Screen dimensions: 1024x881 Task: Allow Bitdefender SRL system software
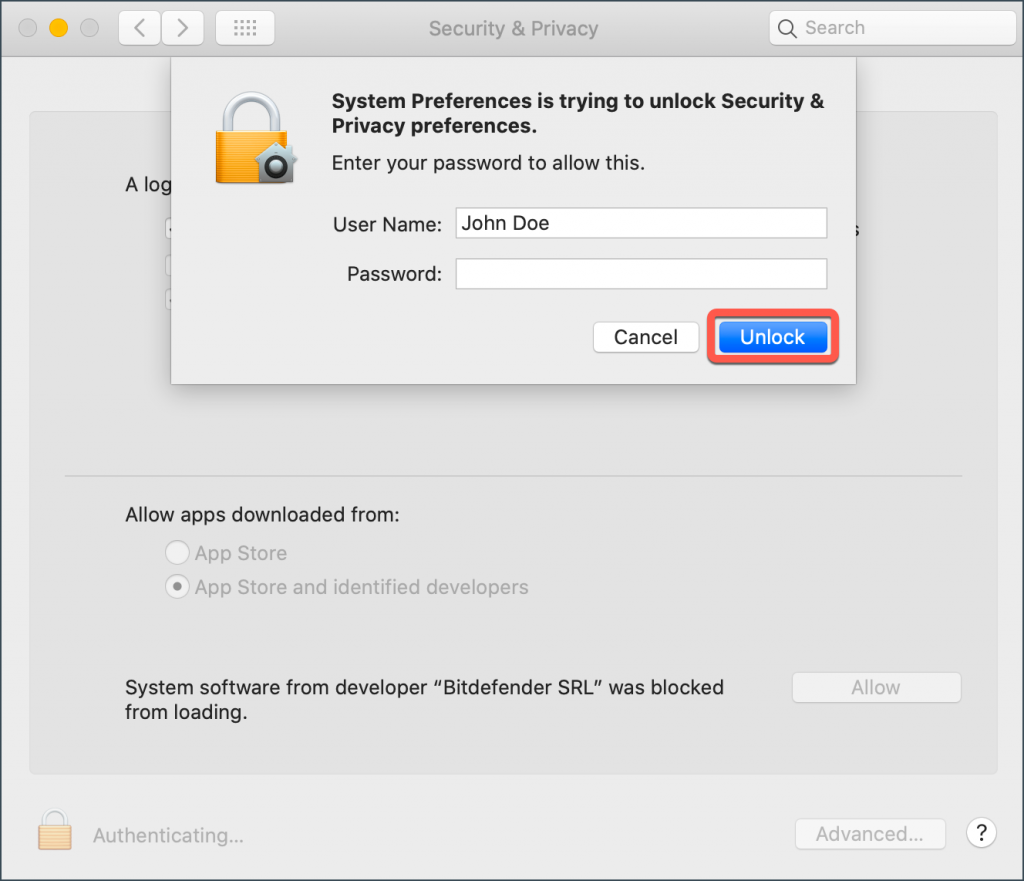click(876, 687)
